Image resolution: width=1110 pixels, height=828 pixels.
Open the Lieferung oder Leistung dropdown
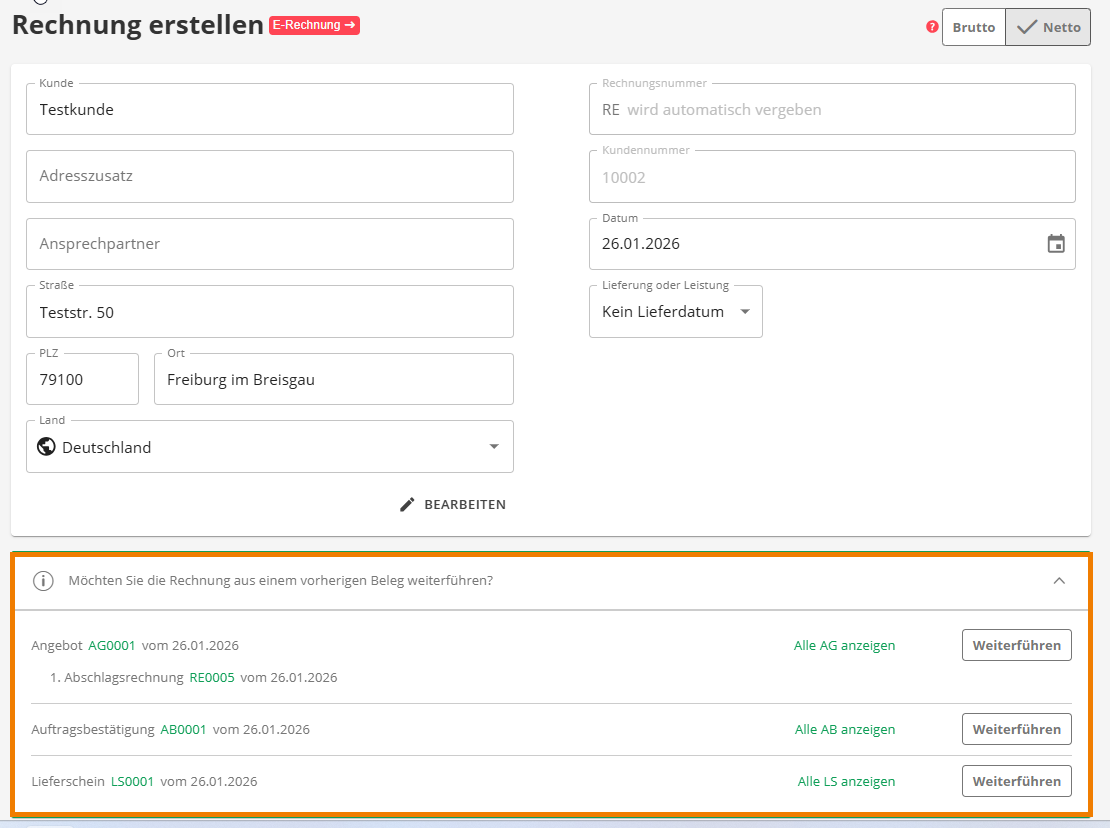pyautogui.click(x=675, y=311)
